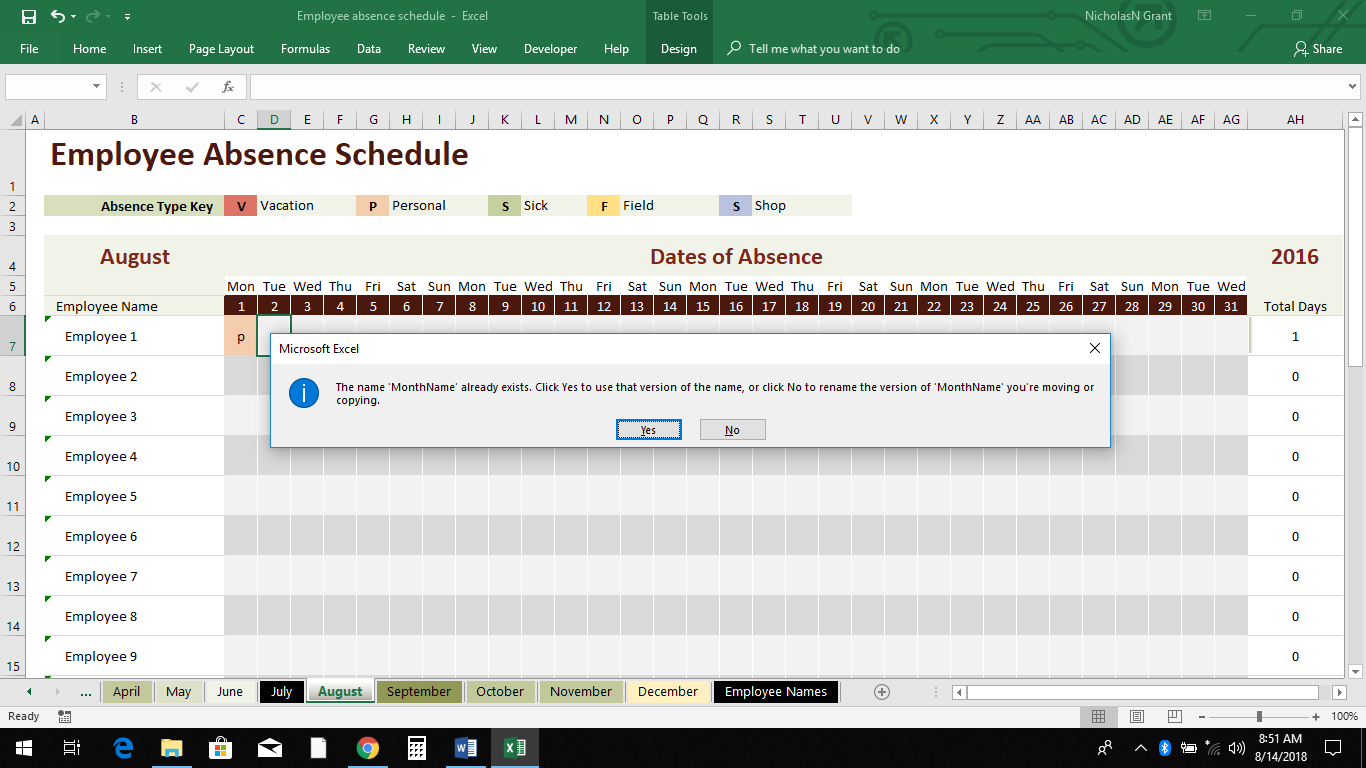
Task: Click the Select All corner triangle
Action: point(16,120)
